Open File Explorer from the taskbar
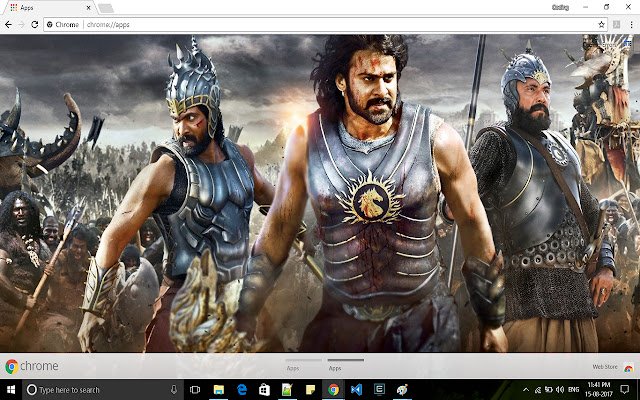640x400 pixels. pyautogui.click(x=219, y=390)
